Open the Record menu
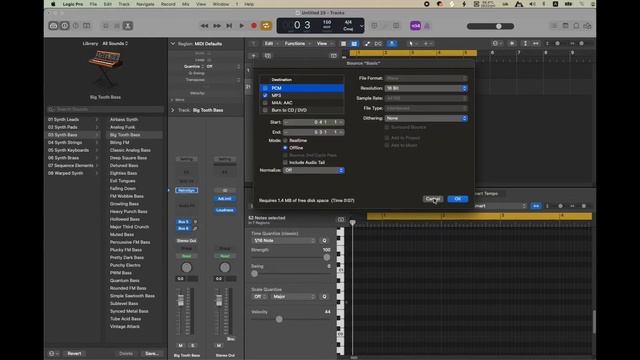Screen dimensions: 640x360 click(x=168, y=4)
